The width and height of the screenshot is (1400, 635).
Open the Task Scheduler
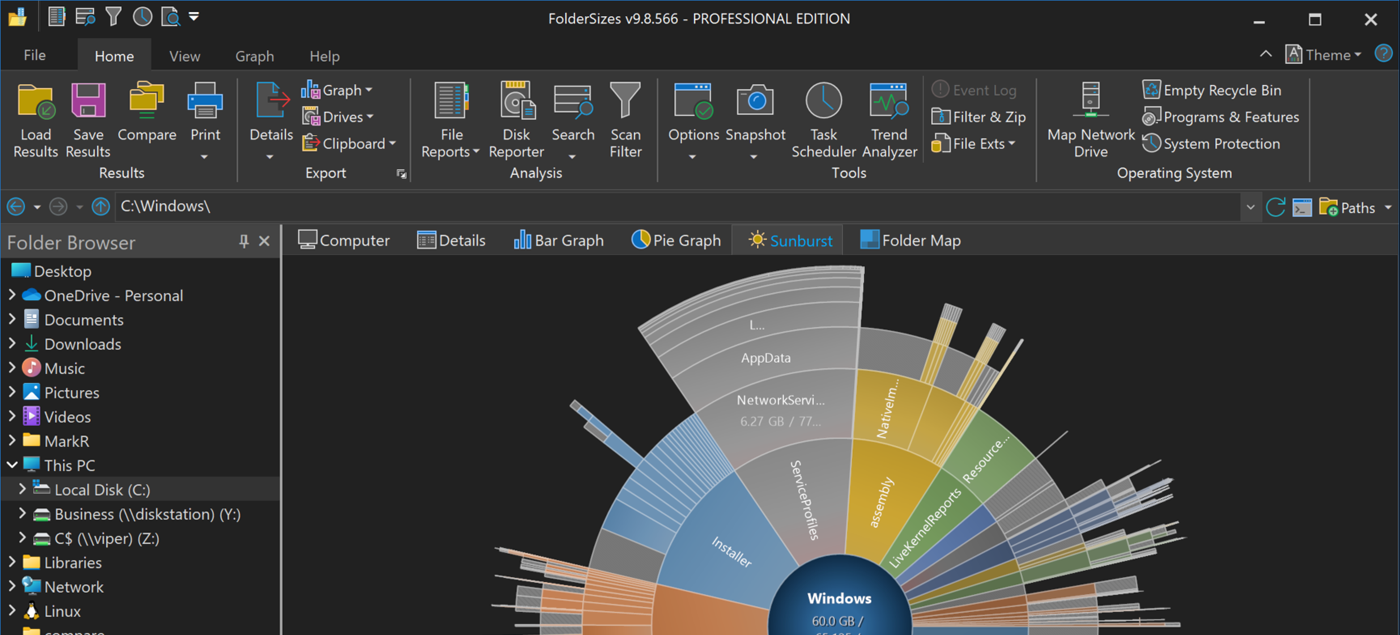[824, 120]
